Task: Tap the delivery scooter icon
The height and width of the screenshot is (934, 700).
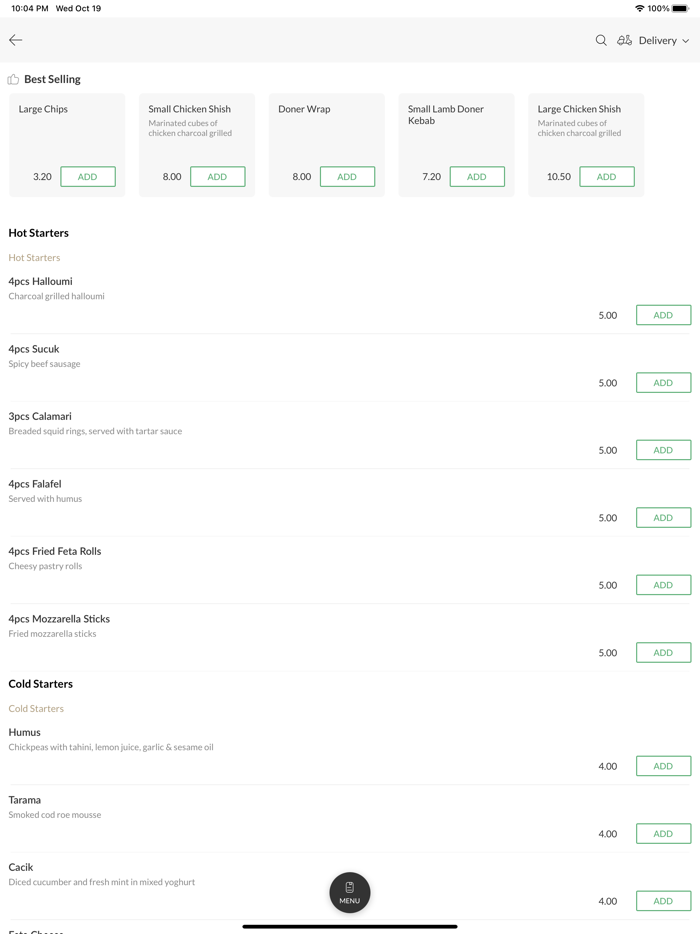Action: click(624, 40)
